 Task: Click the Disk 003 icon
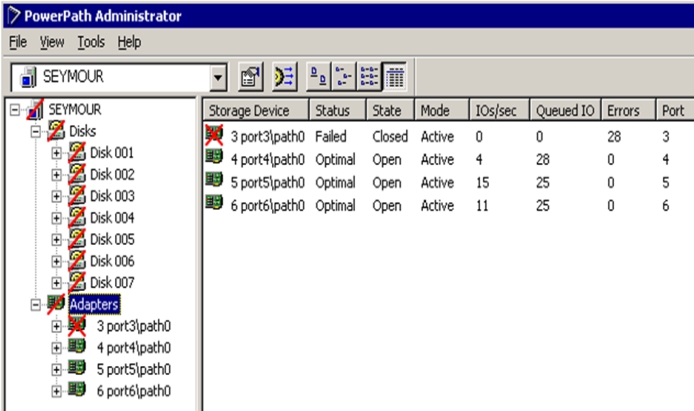tap(77, 196)
